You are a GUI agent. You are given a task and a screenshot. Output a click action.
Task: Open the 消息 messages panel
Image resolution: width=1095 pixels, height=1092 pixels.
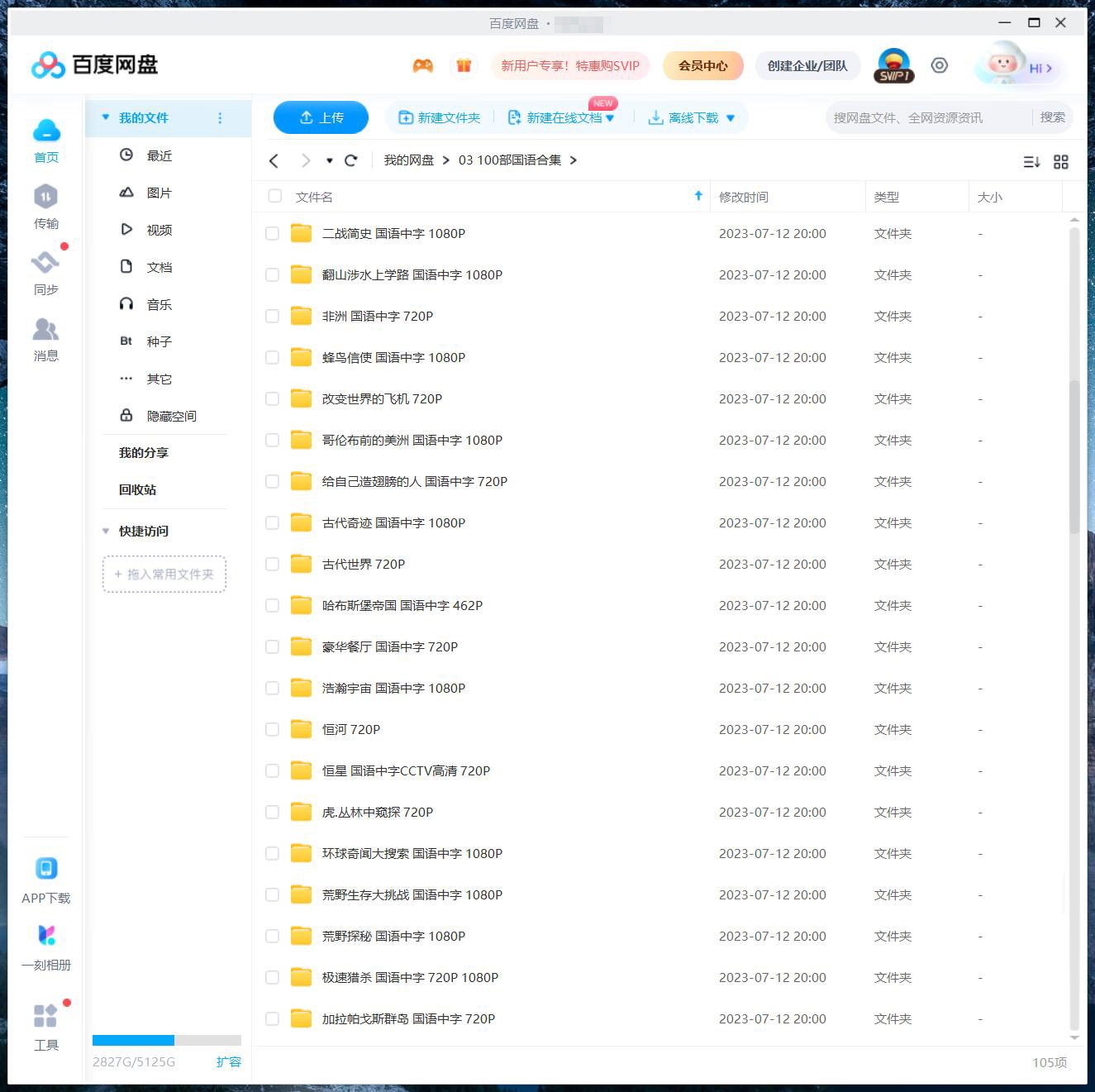pos(46,339)
